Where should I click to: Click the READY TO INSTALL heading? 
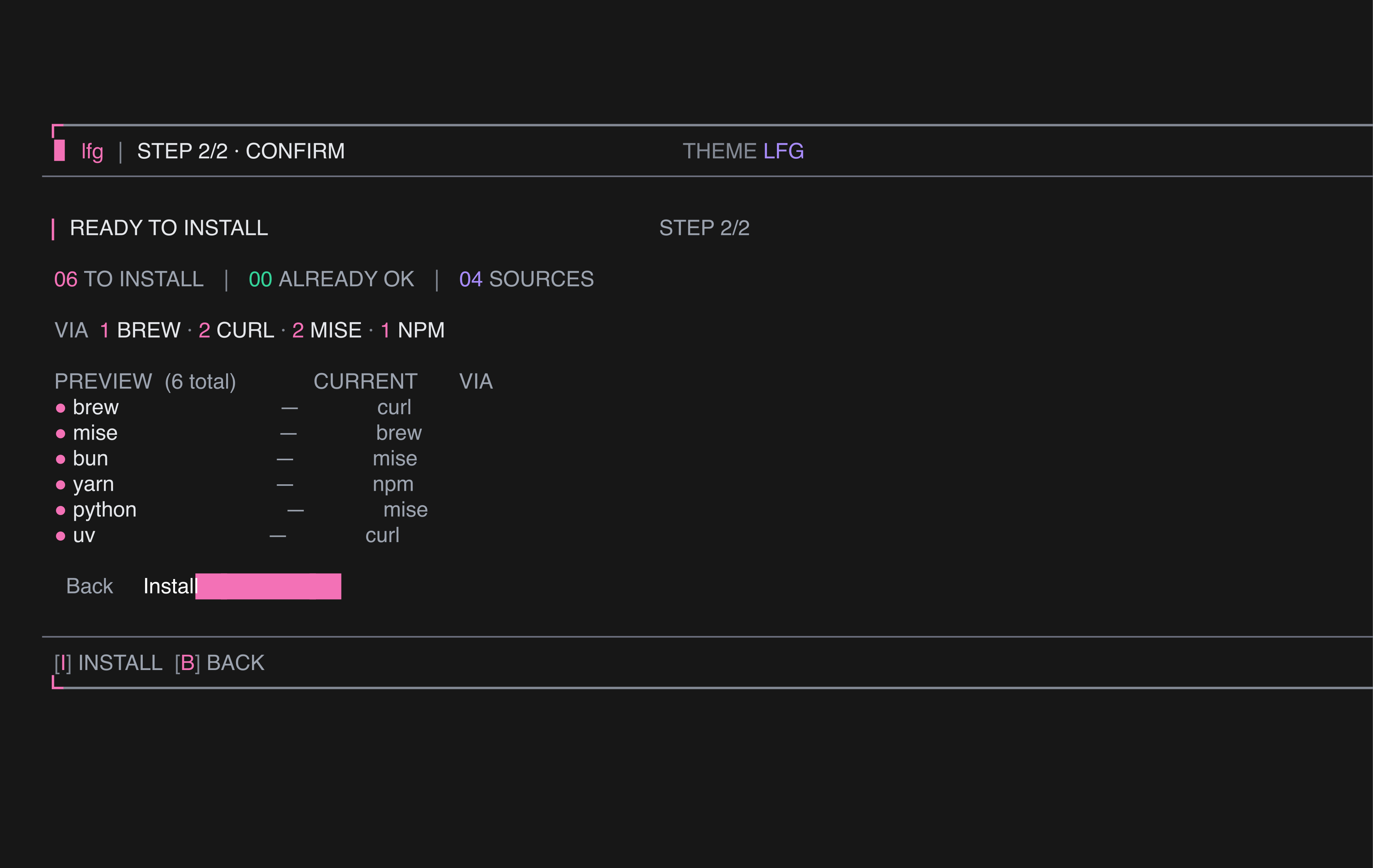pos(169,228)
